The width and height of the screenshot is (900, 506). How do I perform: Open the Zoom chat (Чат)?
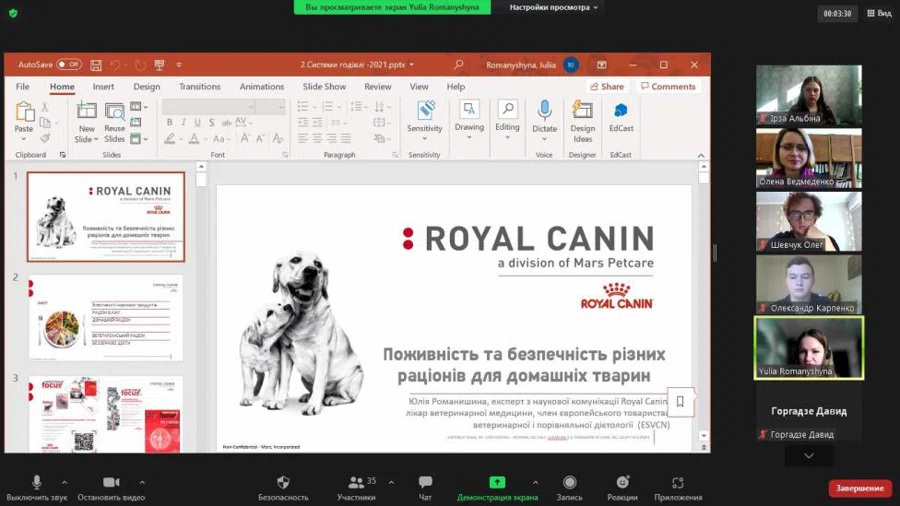point(425,488)
